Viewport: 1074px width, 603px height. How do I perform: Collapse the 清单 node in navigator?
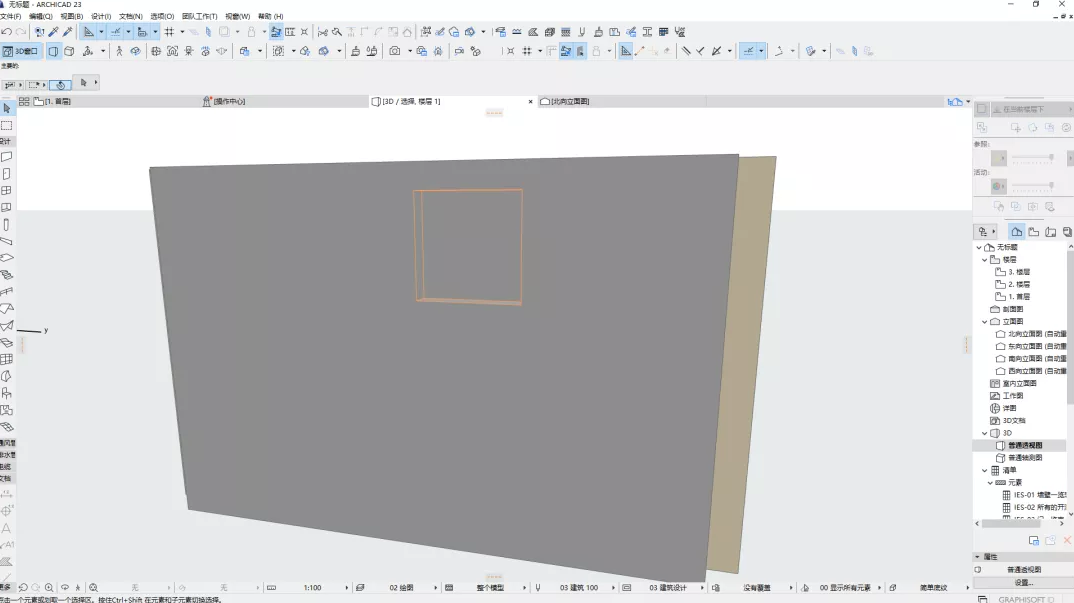[x=984, y=470]
